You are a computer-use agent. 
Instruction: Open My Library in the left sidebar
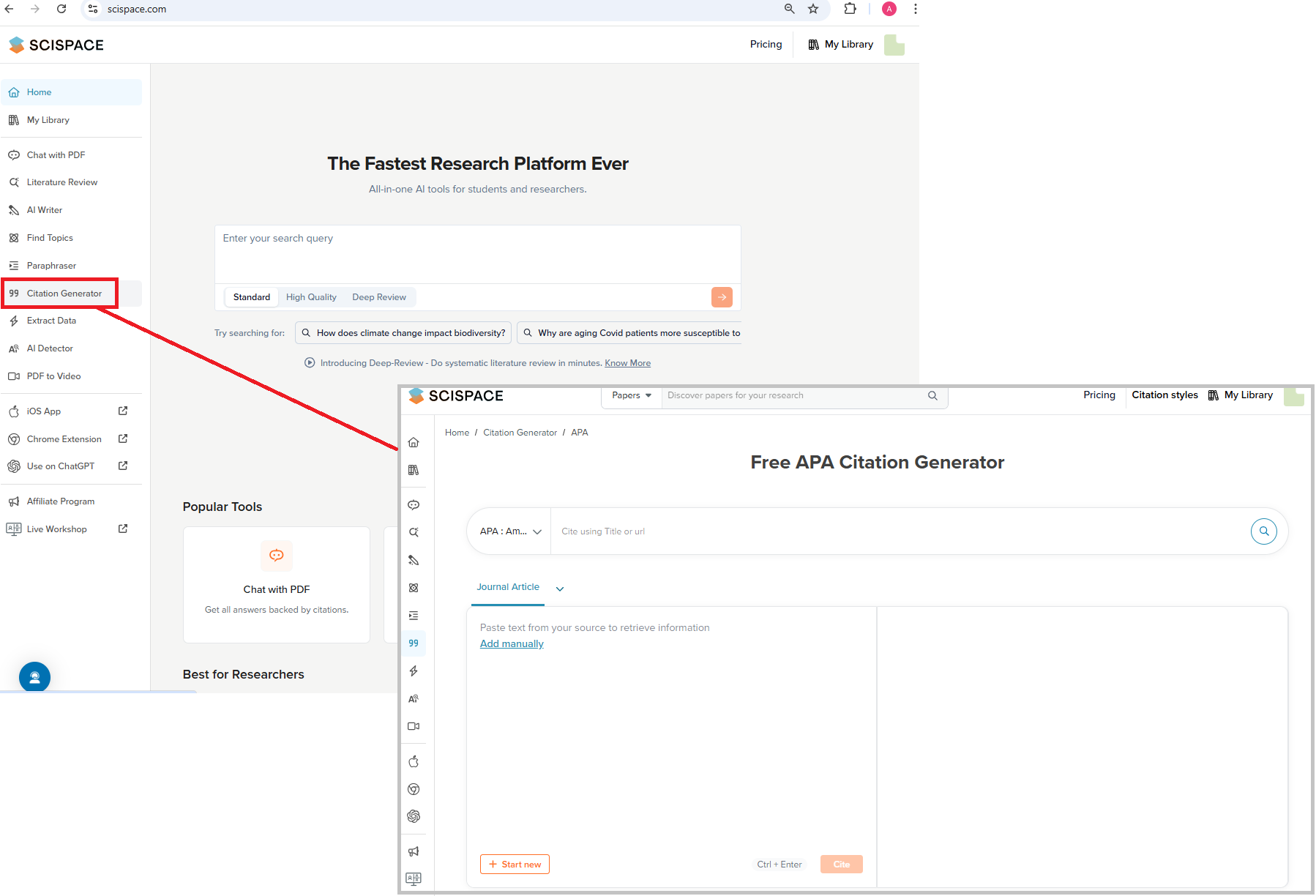(72, 120)
